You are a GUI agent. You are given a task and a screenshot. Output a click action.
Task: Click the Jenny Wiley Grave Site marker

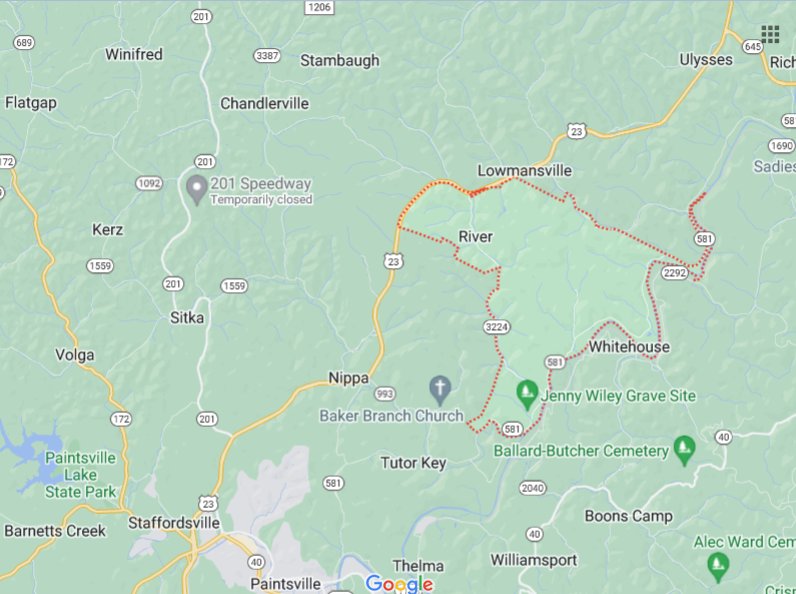[x=527, y=394]
